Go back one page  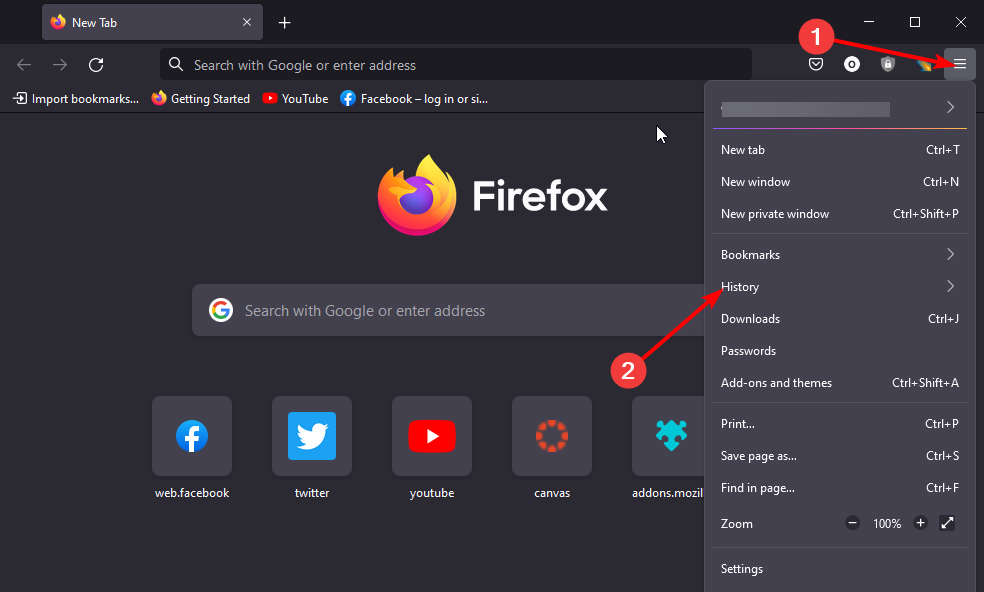(24, 65)
